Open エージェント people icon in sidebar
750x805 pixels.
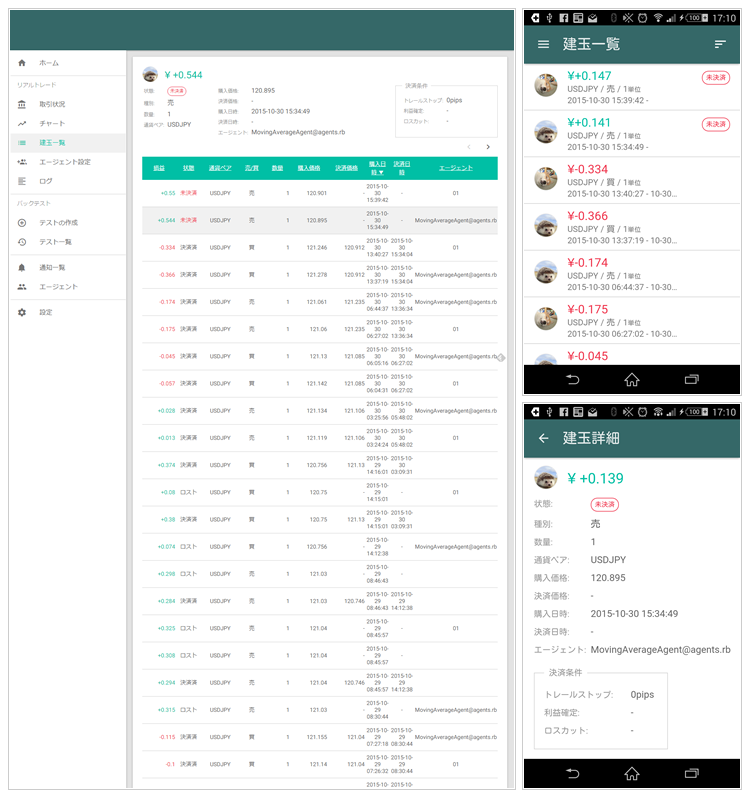click(x=22, y=287)
